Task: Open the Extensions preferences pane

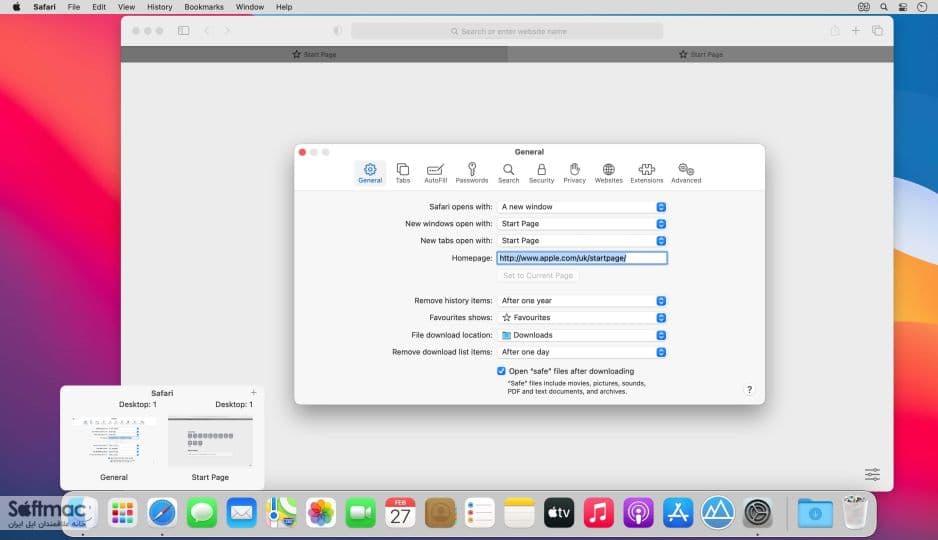Action: 647,173
